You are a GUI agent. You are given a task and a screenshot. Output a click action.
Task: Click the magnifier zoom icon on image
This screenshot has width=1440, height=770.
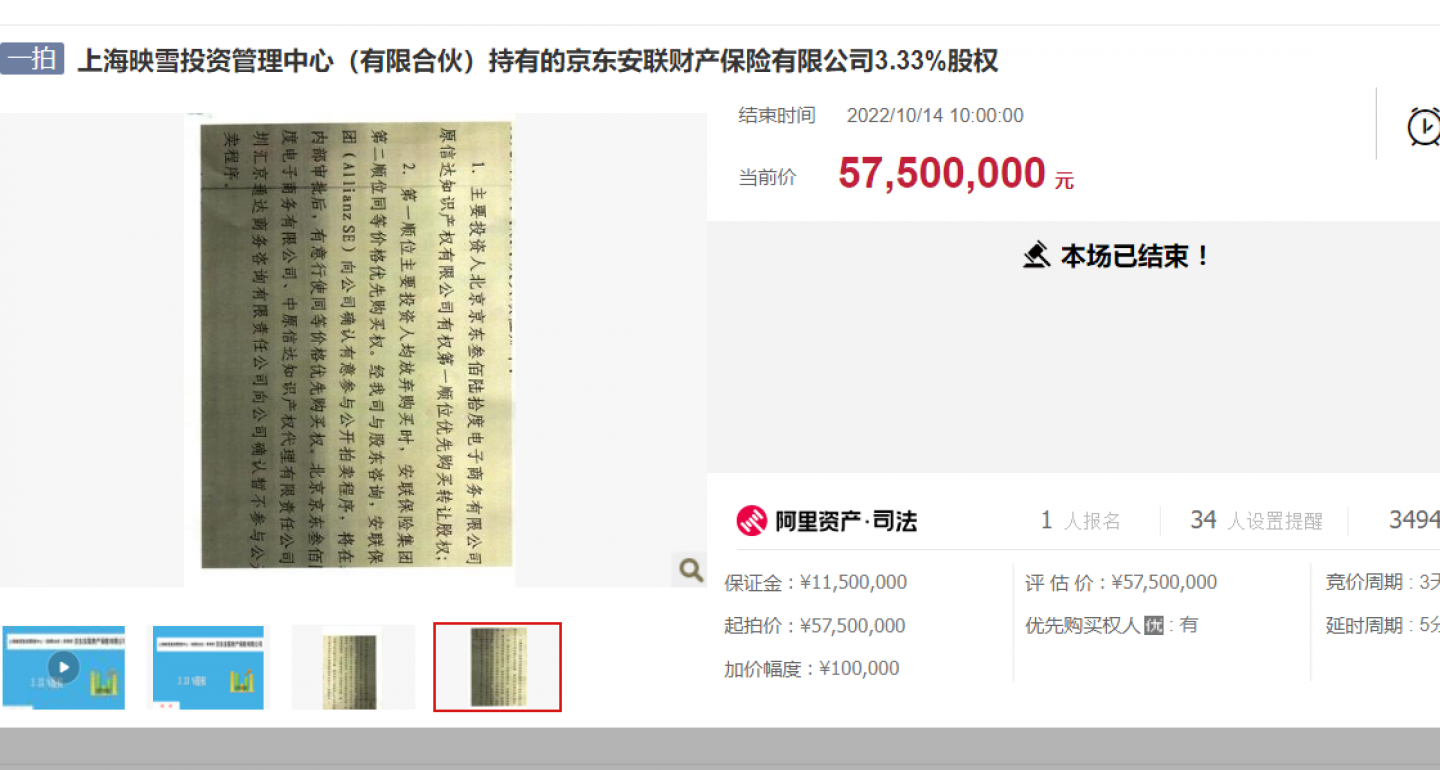[x=690, y=570]
